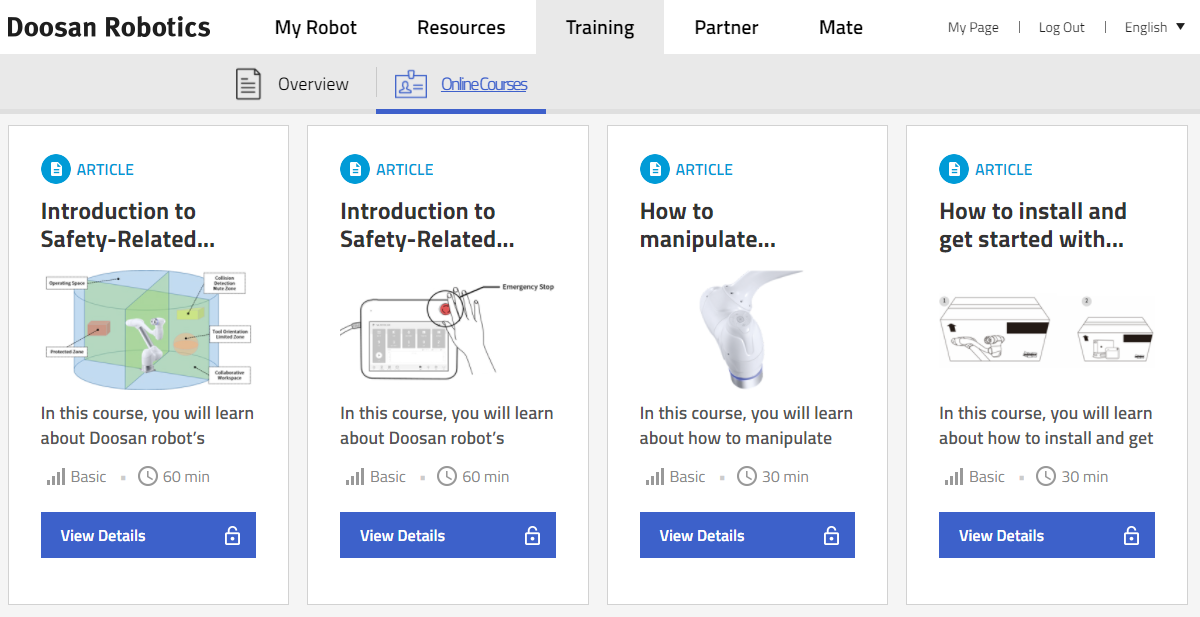The height and width of the screenshot is (617, 1200).
Task: Go to the Mate section
Action: (840, 27)
